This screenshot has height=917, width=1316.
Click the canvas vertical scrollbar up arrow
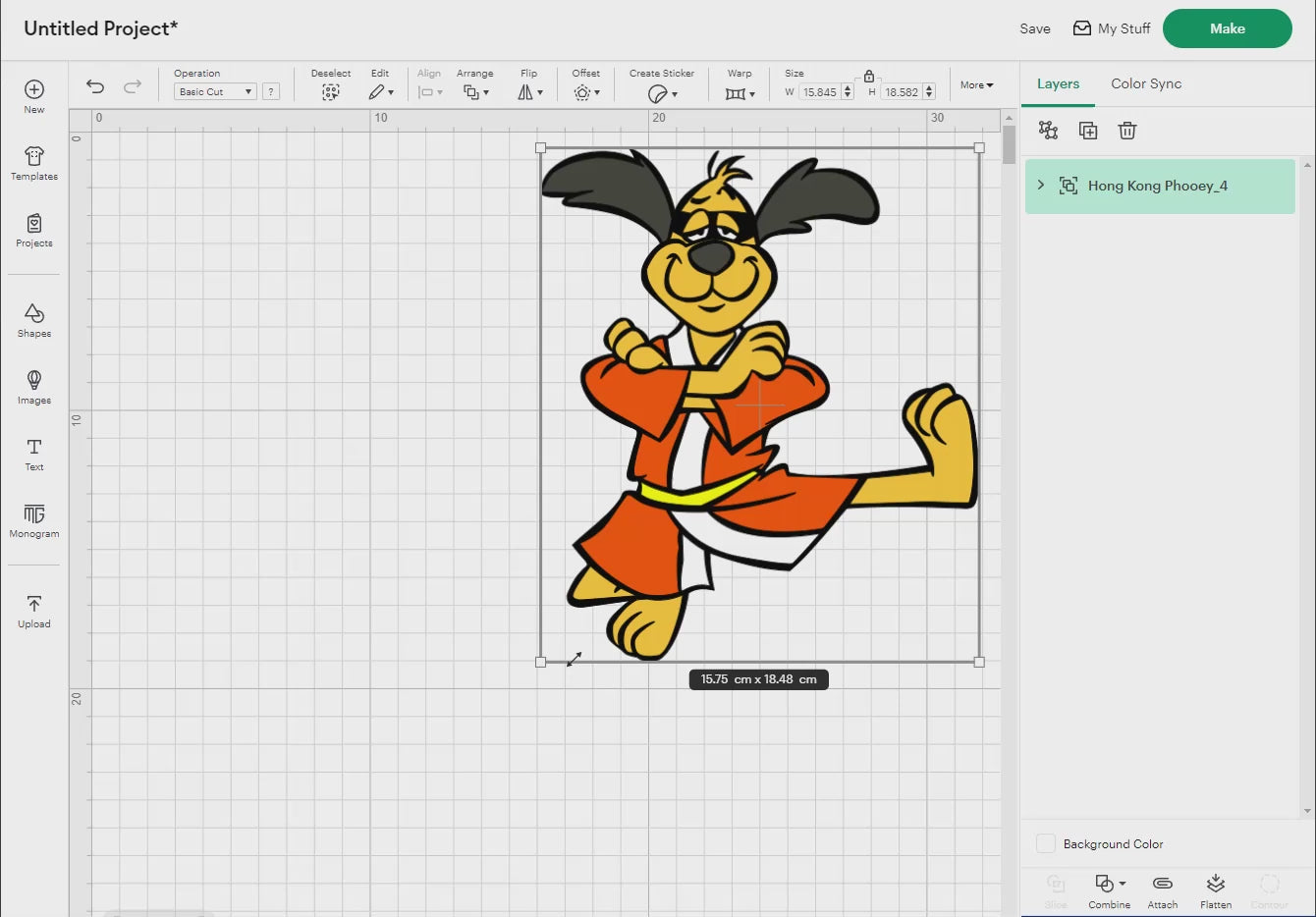[x=1009, y=118]
